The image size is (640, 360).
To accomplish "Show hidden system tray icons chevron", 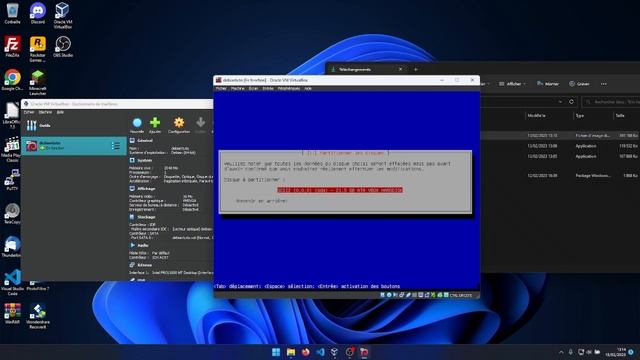I will point(561,352).
